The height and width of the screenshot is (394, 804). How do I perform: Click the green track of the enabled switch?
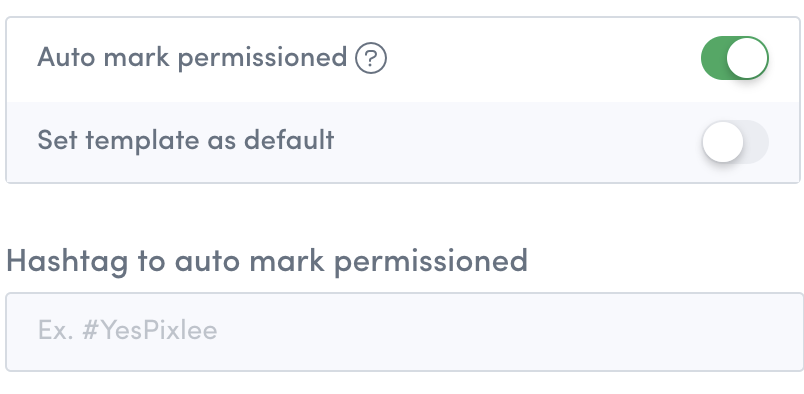tap(713, 58)
